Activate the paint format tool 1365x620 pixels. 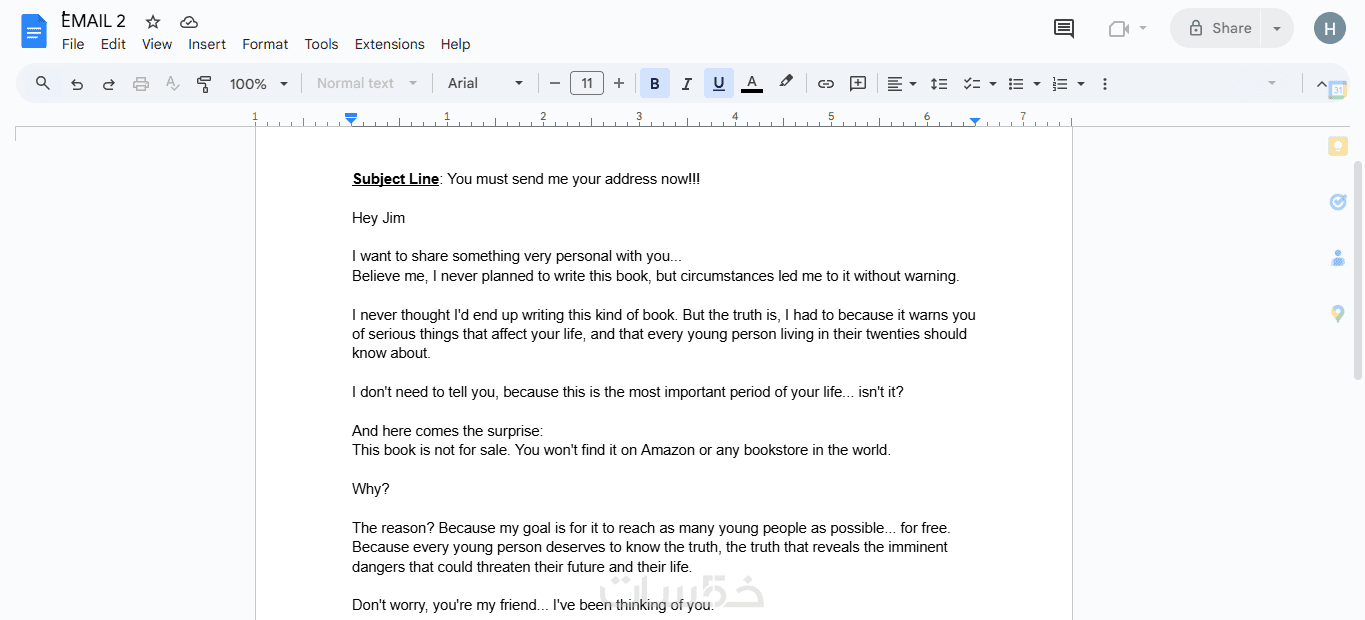pos(204,84)
